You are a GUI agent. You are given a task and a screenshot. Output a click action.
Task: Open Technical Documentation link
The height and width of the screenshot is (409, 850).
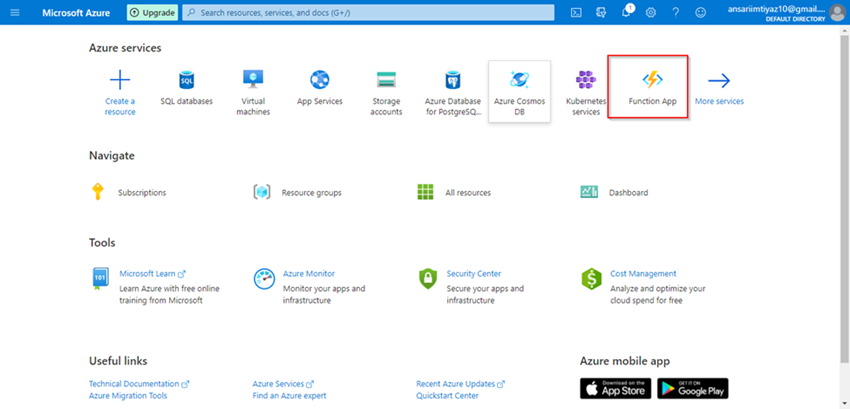click(x=139, y=384)
